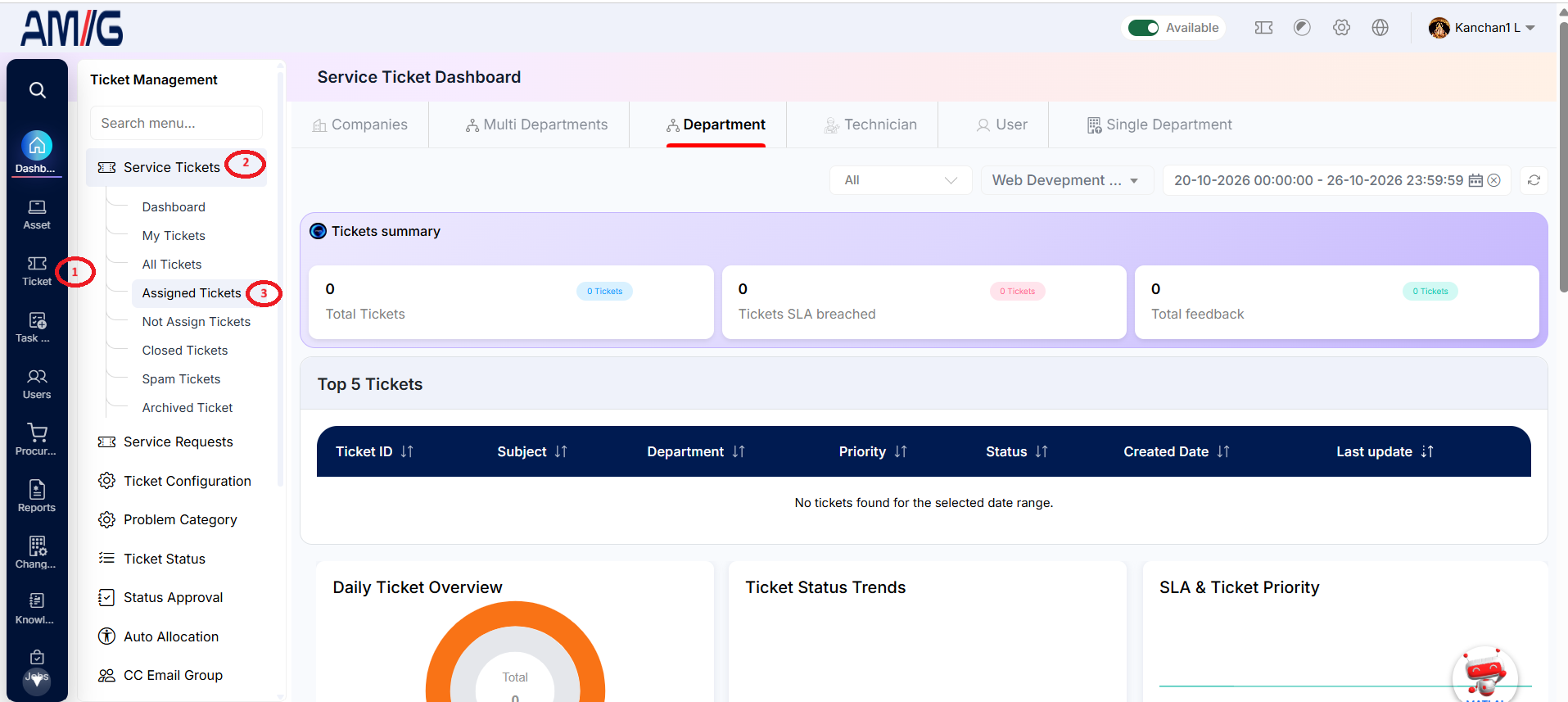The height and width of the screenshot is (702, 1568).
Task: Open the Change module in sidebar
Action: point(37,554)
